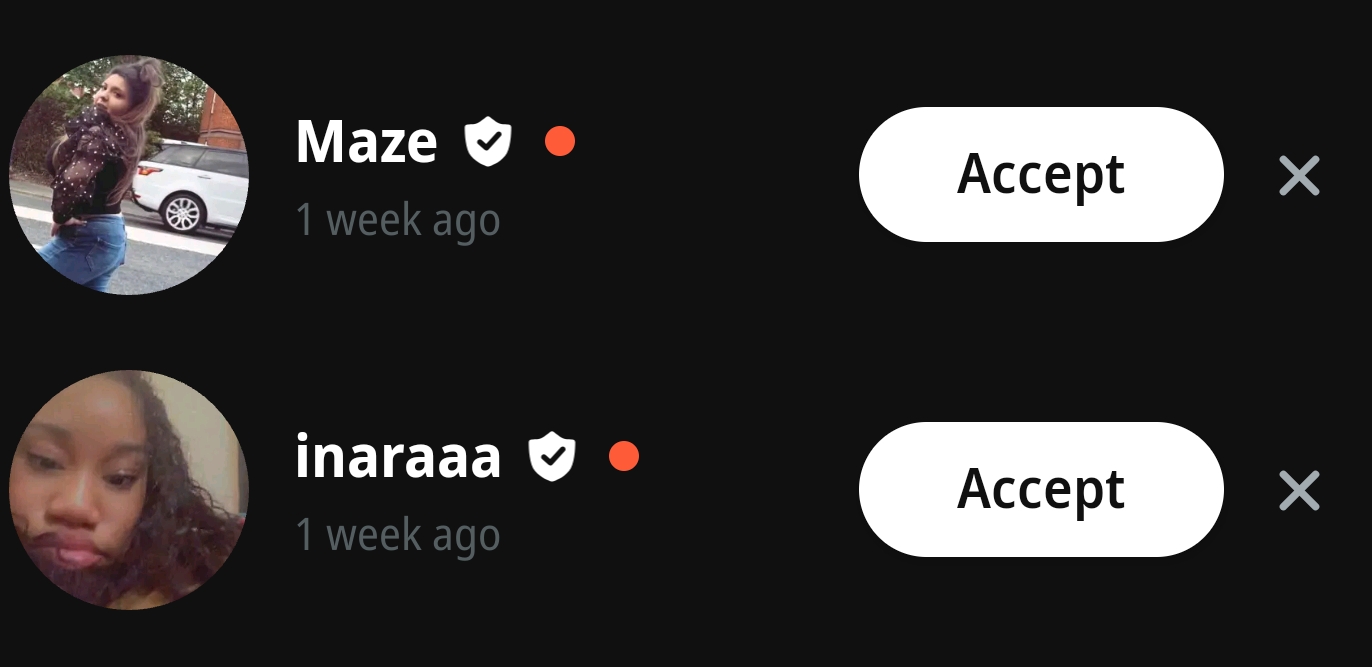Open inaraaa's profile picture

[129, 490]
